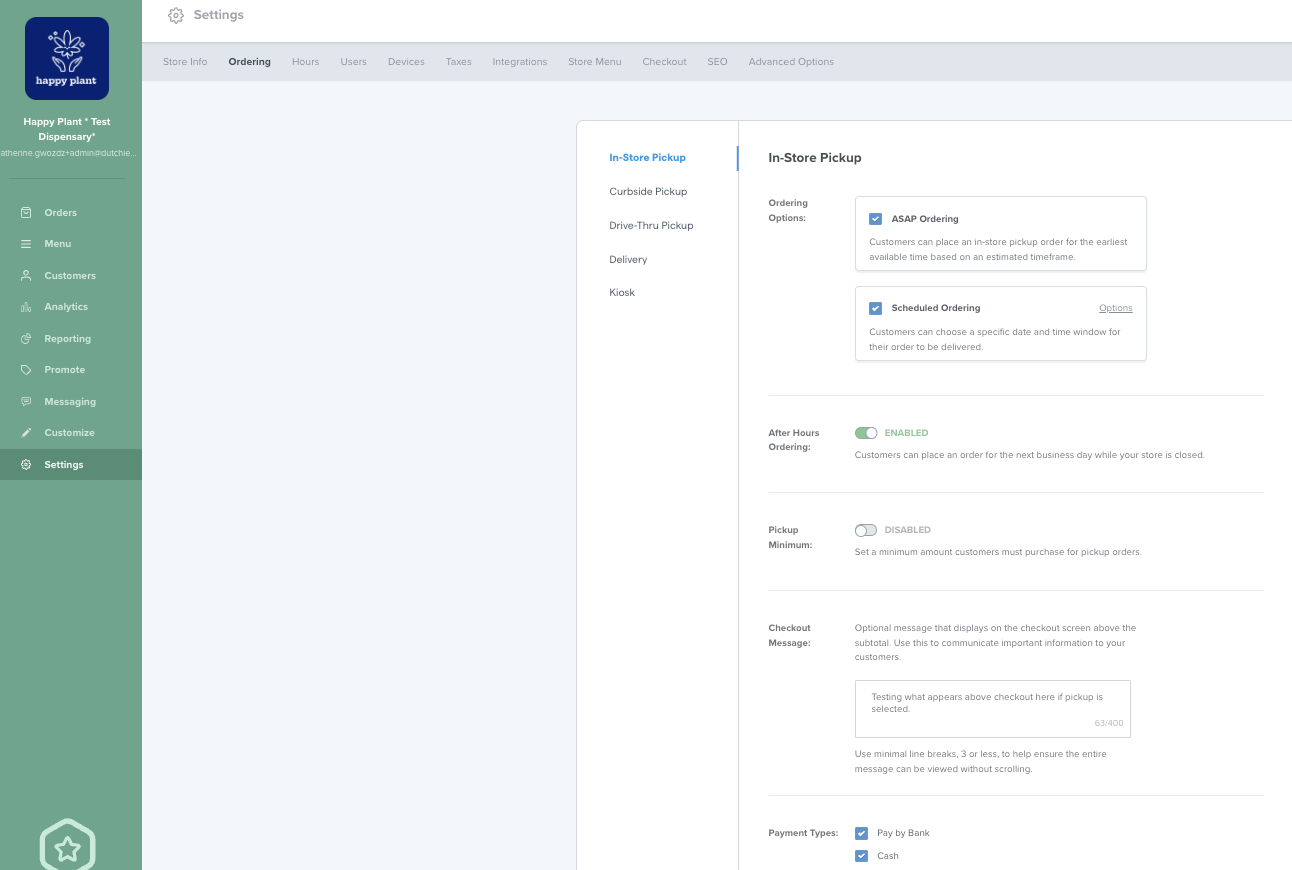Disable the After Hours Ordering toggle
Viewport: 1292px width, 870px height.
[x=866, y=433]
